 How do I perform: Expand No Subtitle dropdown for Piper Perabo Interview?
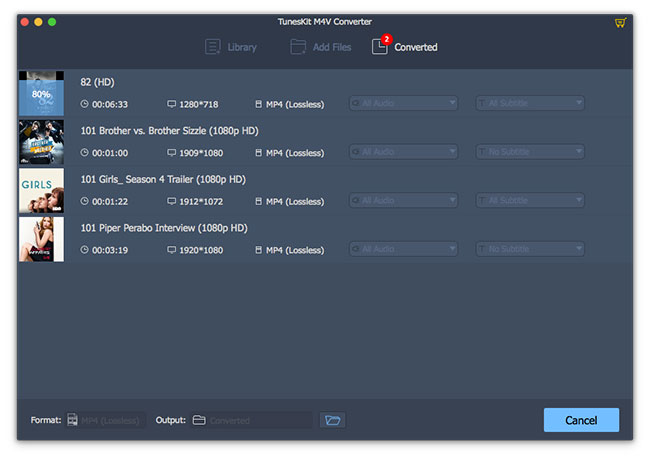click(x=530, y=249)
